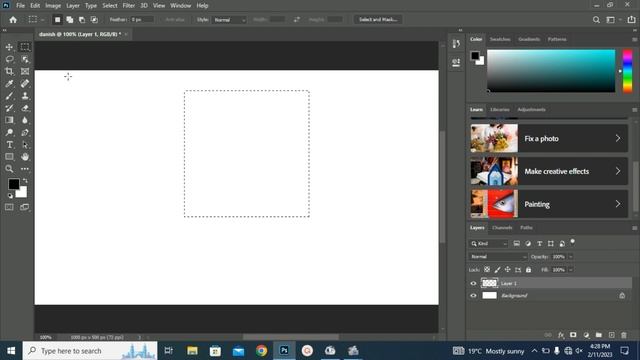Switch to the Swatches tab
Screen dimensions: 640x360
(500, 39)
